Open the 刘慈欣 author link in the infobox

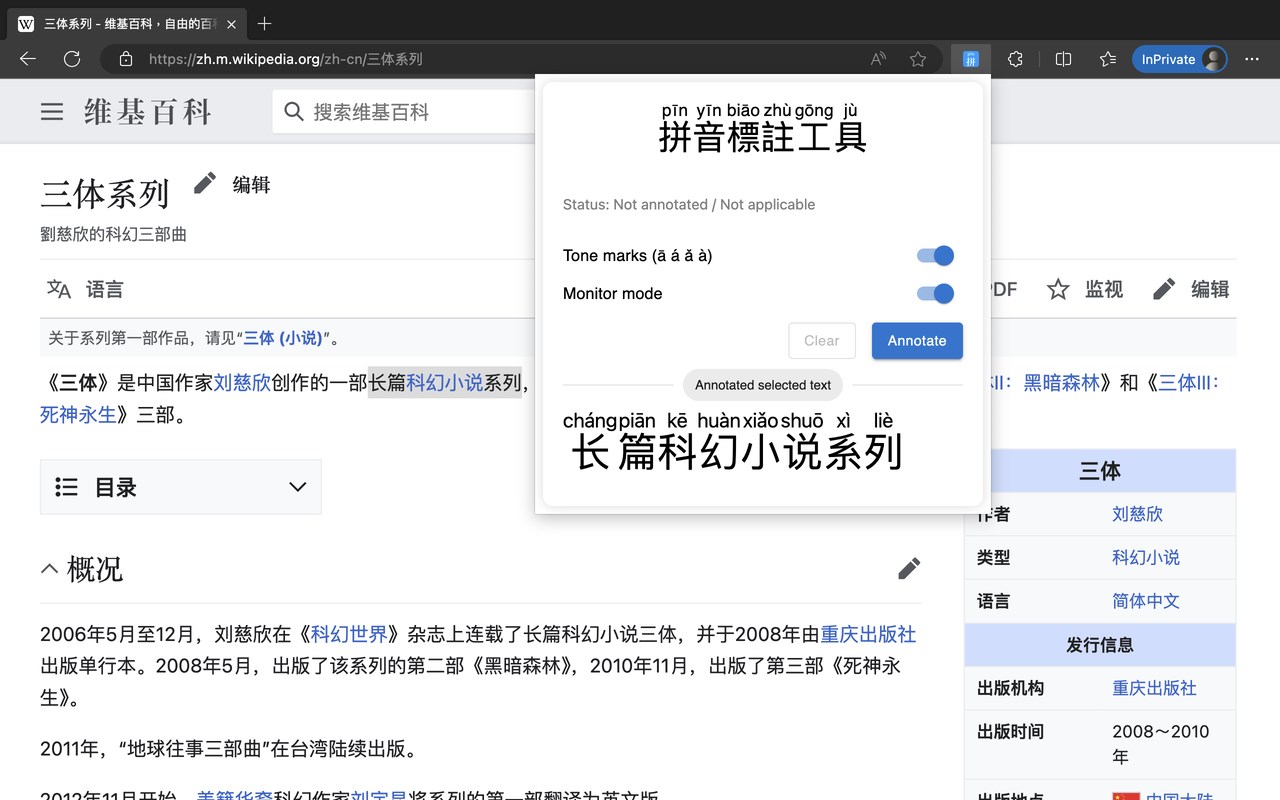tap(1138, 514)
